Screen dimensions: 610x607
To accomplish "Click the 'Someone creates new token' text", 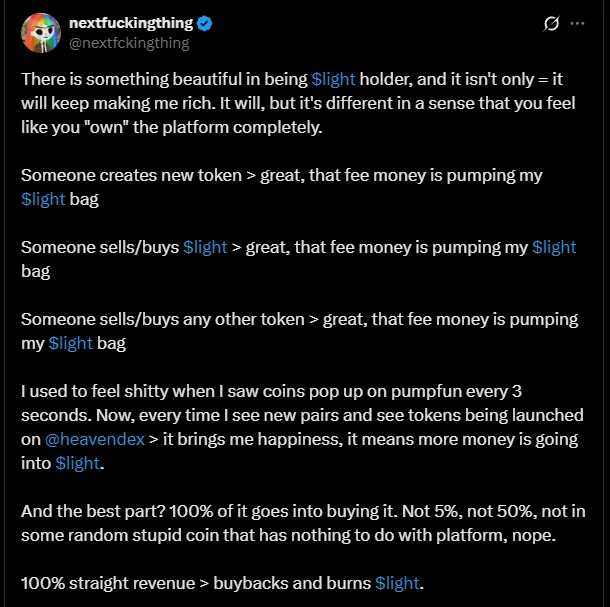I will pos(130,175).
